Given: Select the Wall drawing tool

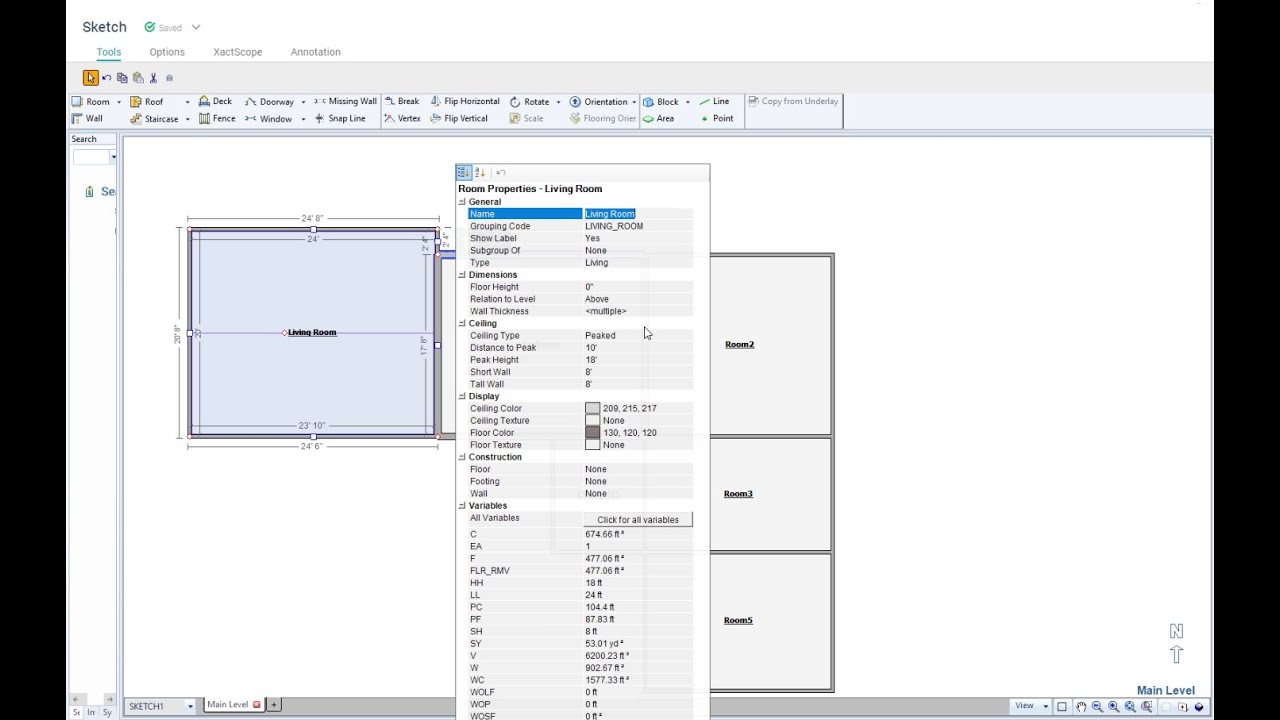Looking at the screenshot, I should coord(87,118).
